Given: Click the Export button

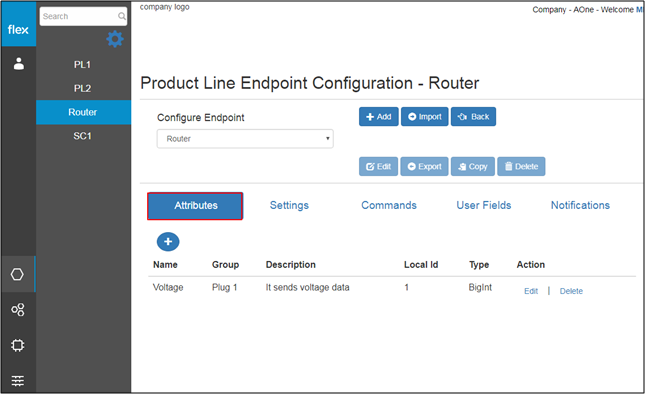Looking at the screenshot, I should [425, 167].
